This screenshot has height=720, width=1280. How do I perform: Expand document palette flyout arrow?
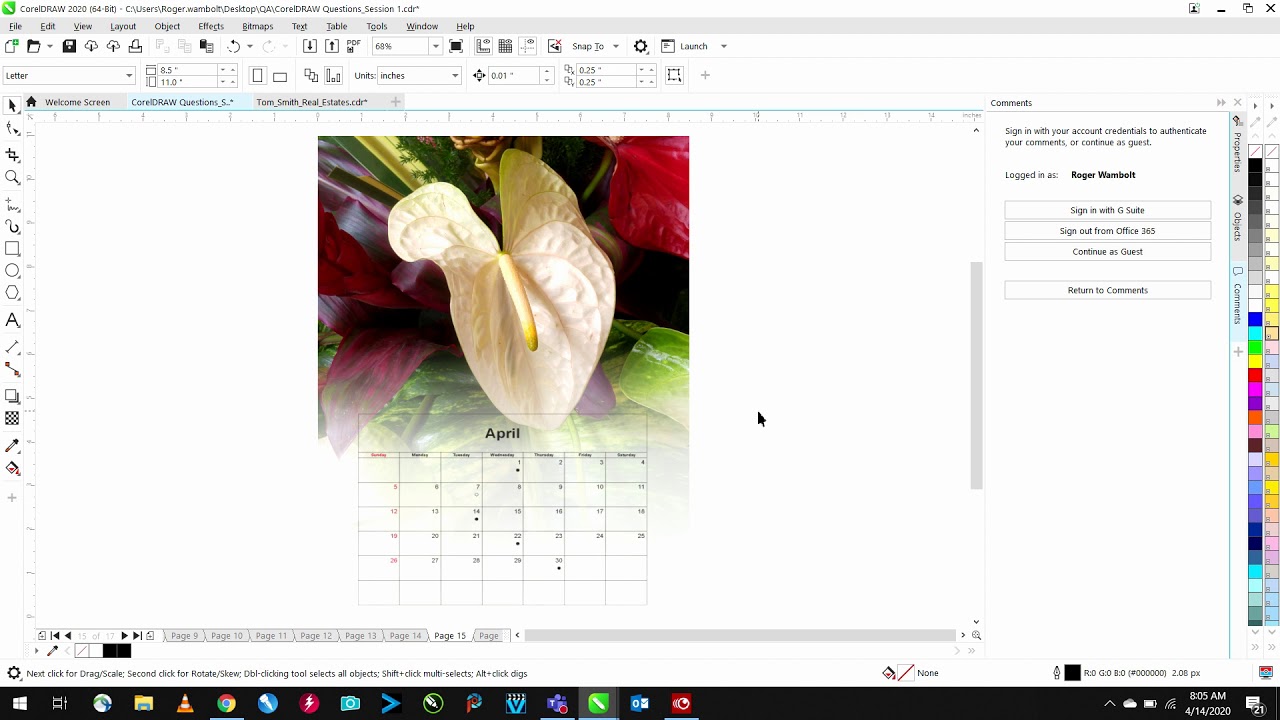click(37, 651)
